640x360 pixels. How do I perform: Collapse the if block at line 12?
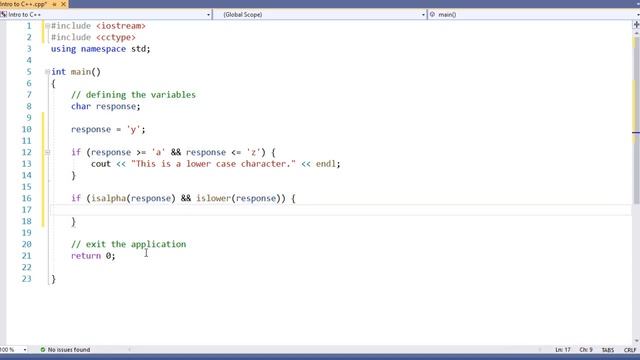click(x=47, y=152)
